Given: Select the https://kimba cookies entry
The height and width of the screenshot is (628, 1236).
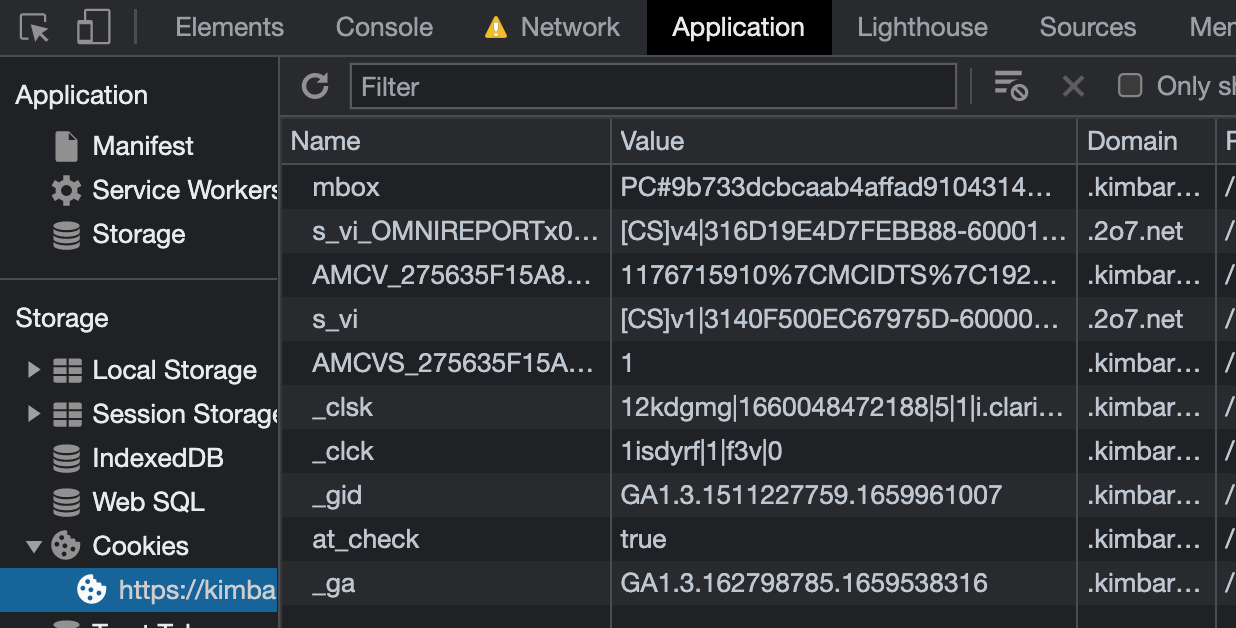Looking at the screenshot, I should (196, 590).
